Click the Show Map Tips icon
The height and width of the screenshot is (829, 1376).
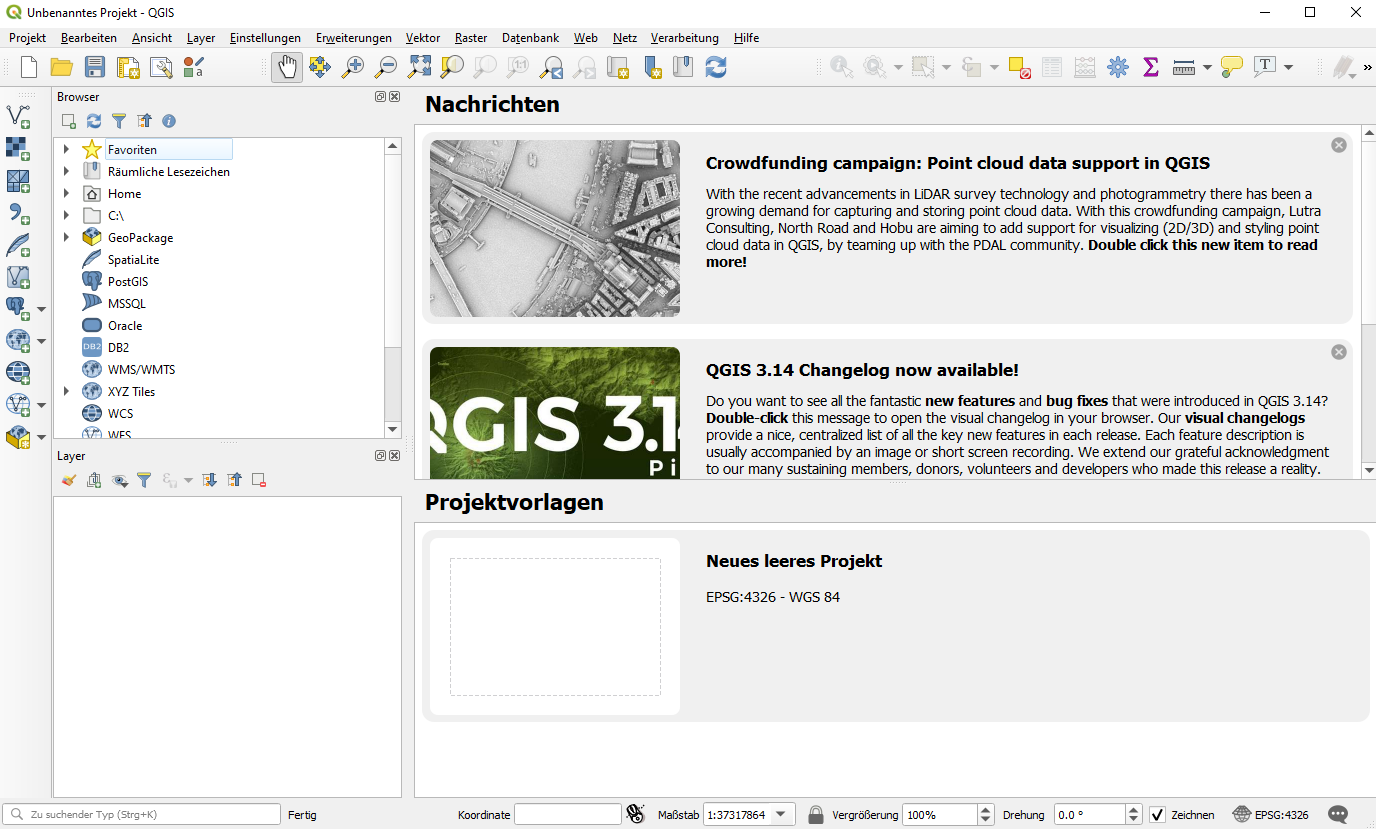(1232, 67)
